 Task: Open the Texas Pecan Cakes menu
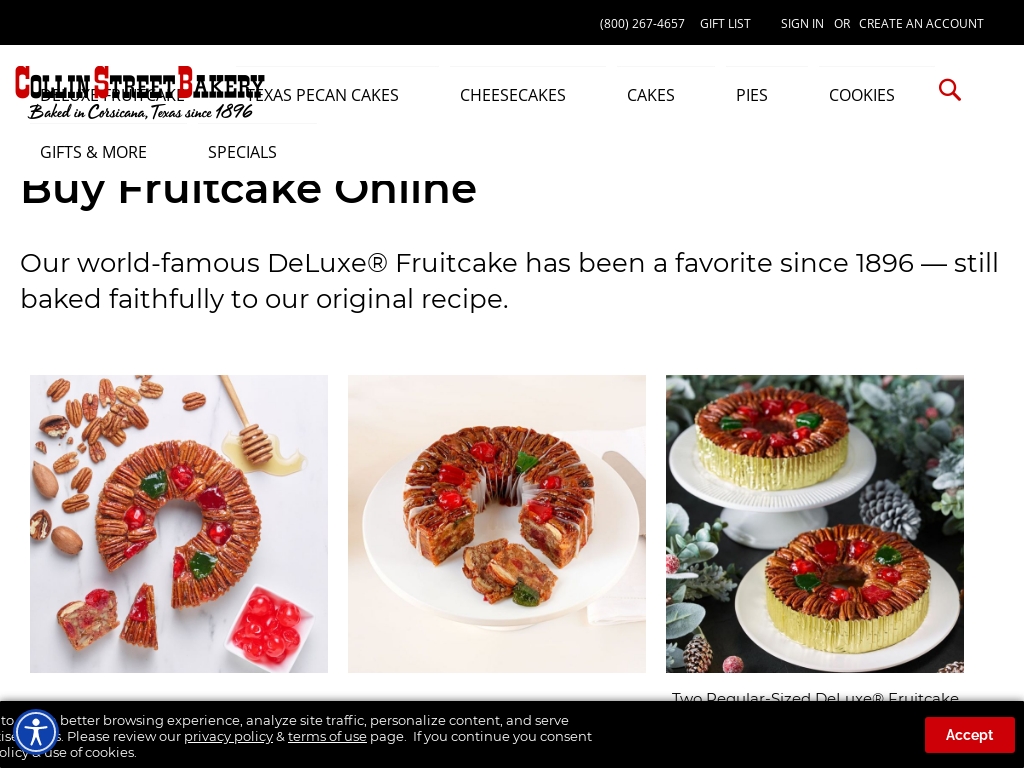[323, 95]
